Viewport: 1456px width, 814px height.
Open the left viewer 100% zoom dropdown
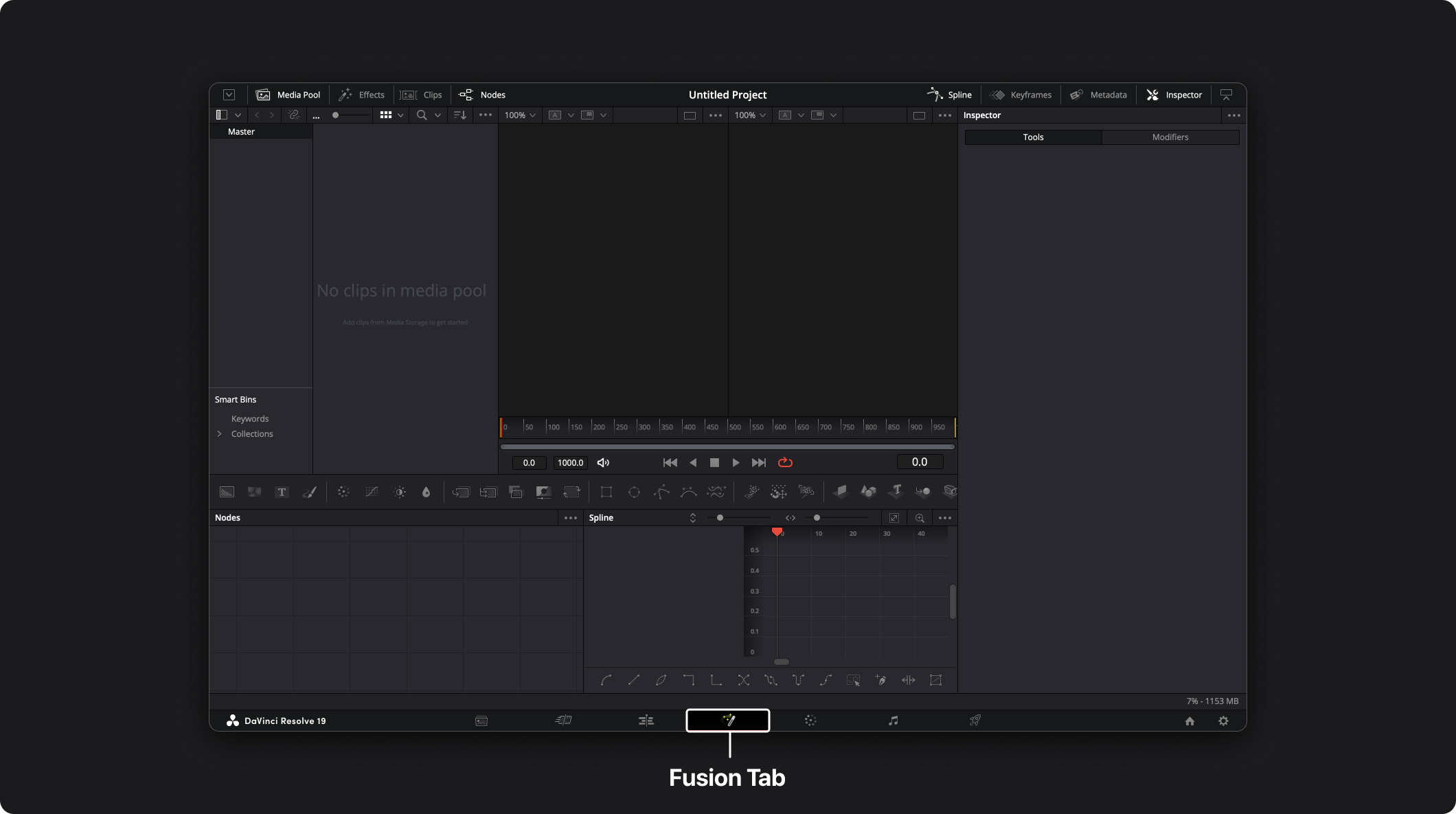click(x=520, y=115)
